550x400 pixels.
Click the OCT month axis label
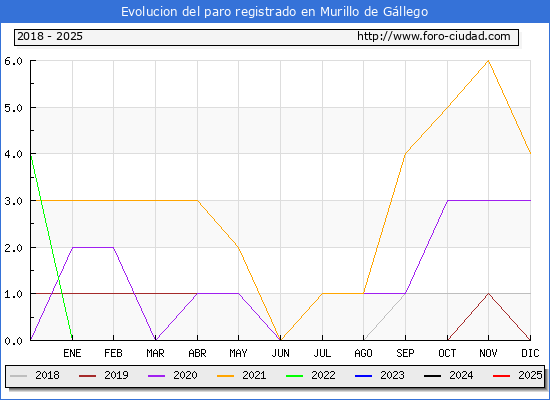[x=447, y=353]
